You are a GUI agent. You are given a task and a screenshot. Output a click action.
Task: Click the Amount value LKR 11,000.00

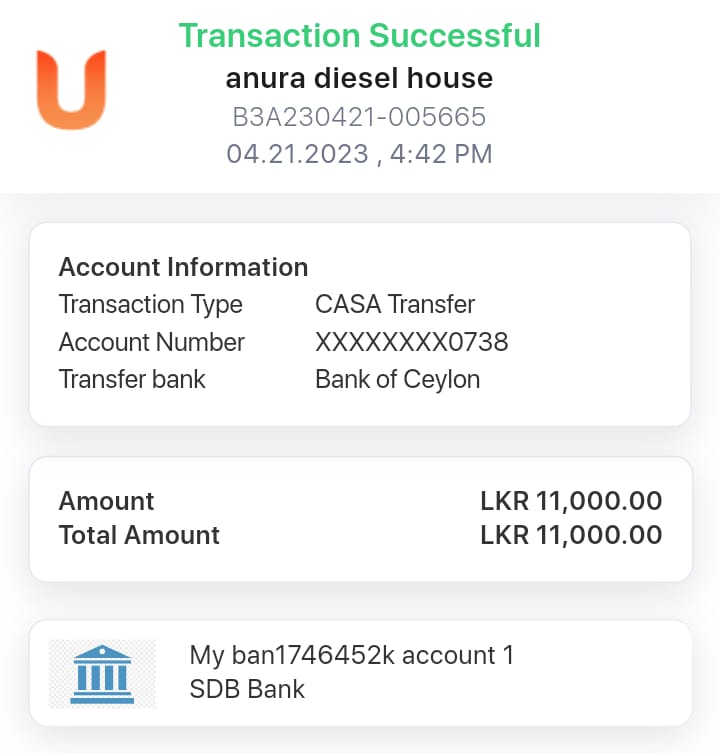571,501
